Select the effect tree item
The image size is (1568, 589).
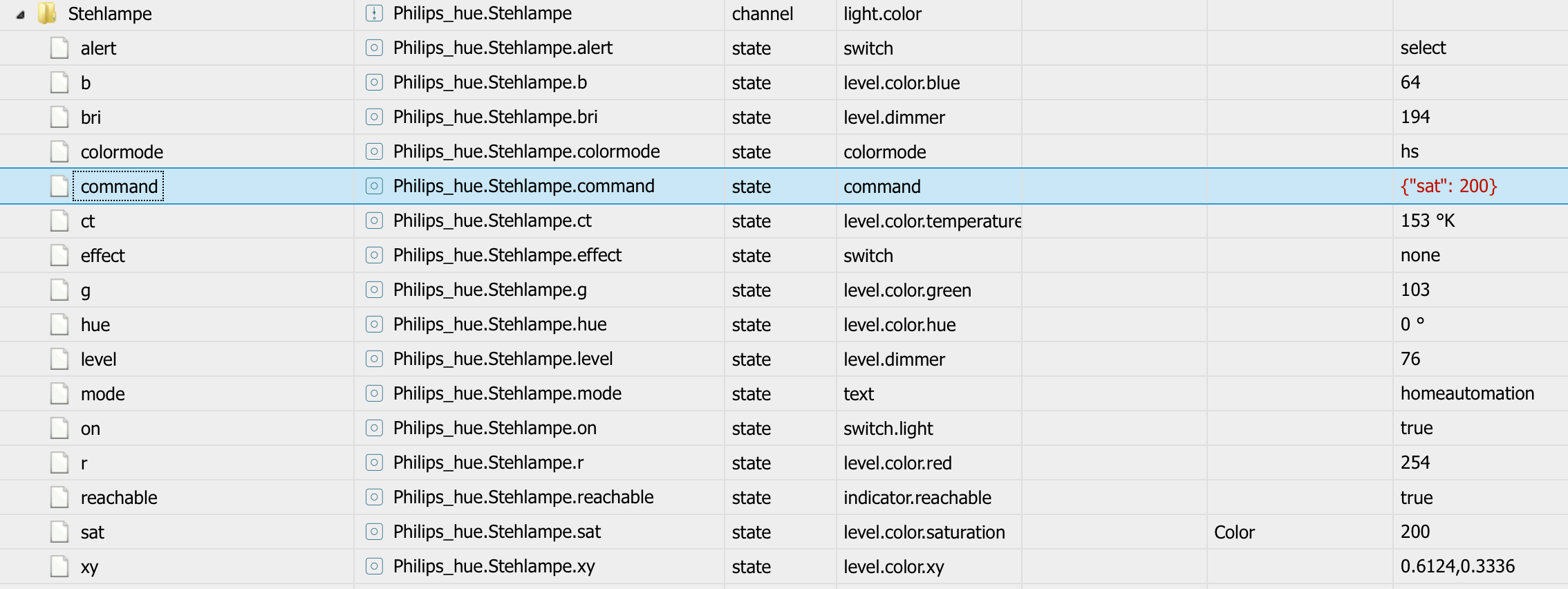[102, 256]
